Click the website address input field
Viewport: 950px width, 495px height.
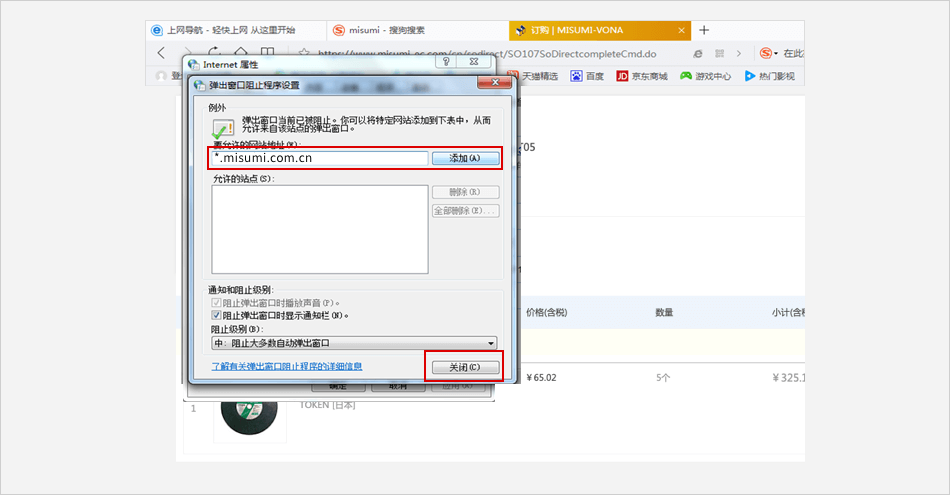318,158
